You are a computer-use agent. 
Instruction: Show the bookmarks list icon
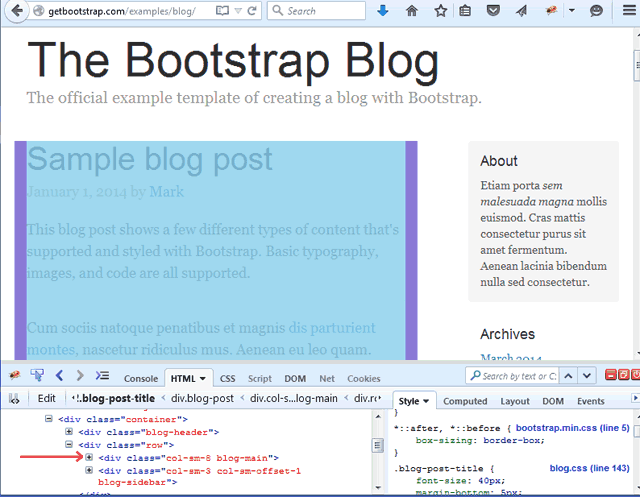(465, 11)
